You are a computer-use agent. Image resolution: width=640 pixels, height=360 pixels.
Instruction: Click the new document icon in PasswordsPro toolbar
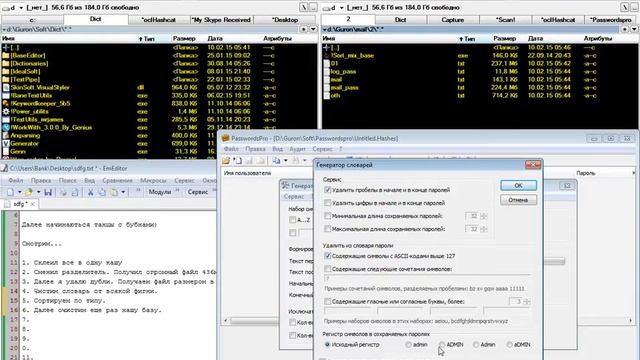coord(237,160)
